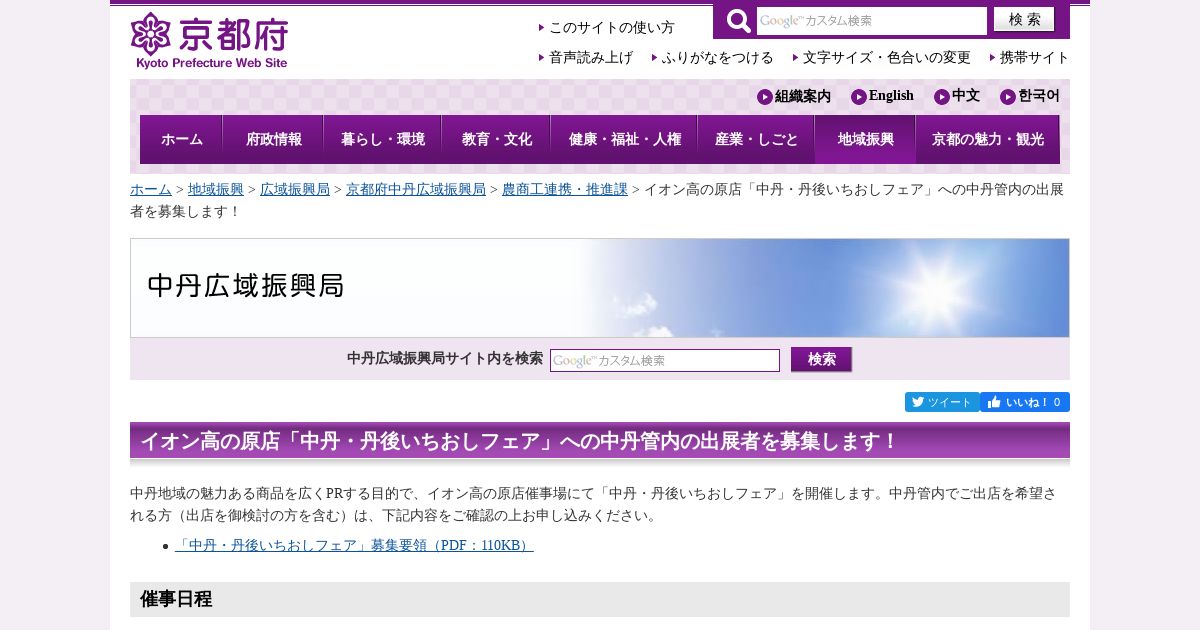Viewport: 1200px width, 630px height.
Task: Click the magnifying glass search icon
Action: click(x=739, y=21)
